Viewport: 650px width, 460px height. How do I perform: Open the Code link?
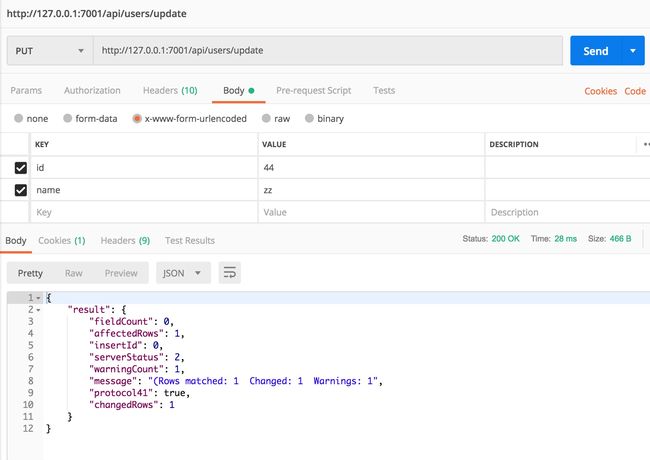click(x=635, y=91)
